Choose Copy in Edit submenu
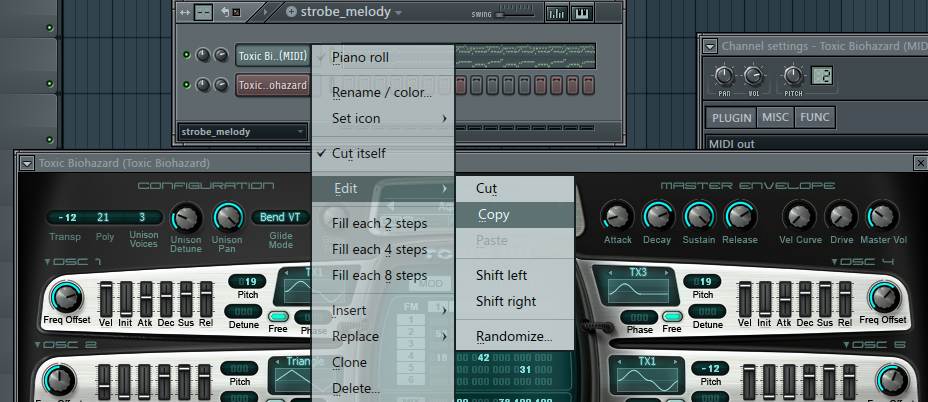The height and width of the screenshot is (402, 928). pyautogui.click(x=515, y=215)
